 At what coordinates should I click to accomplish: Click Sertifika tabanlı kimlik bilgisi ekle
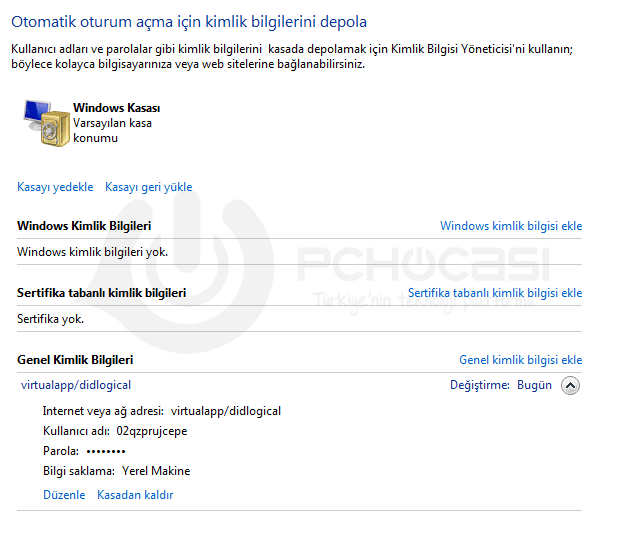(x=495, y=293)
